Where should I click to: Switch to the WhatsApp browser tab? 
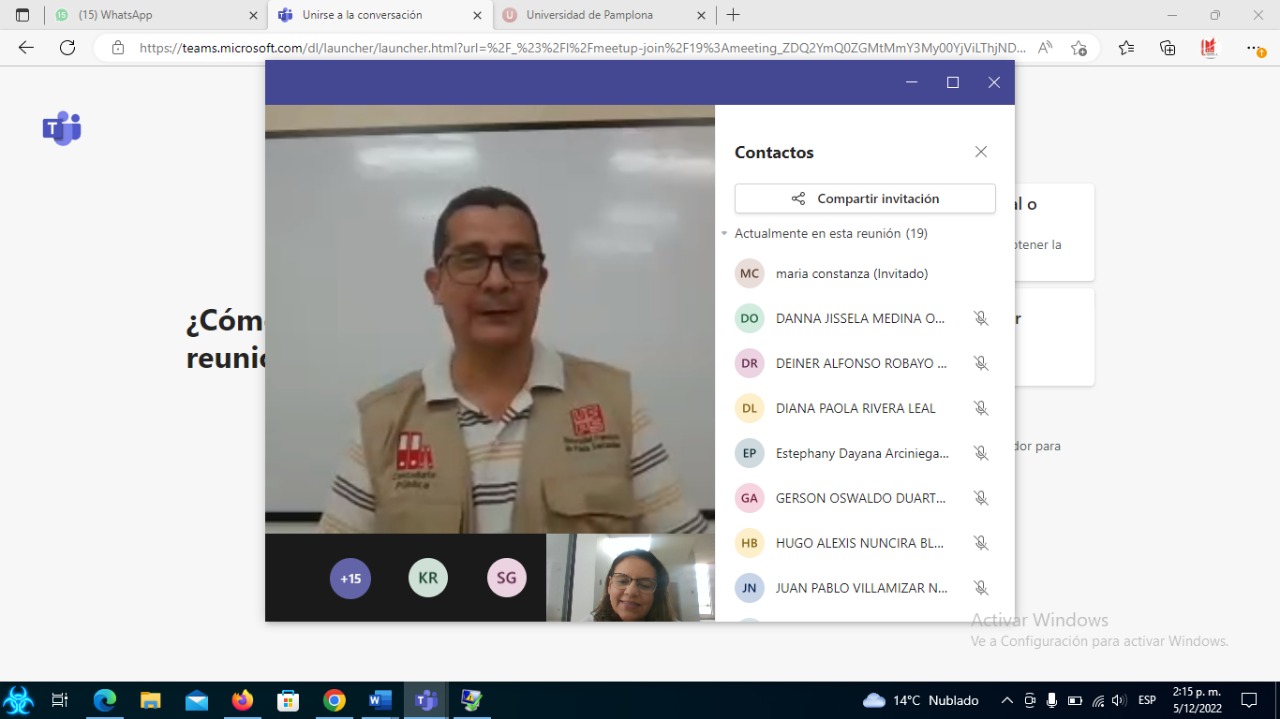[x=150, y=15]
